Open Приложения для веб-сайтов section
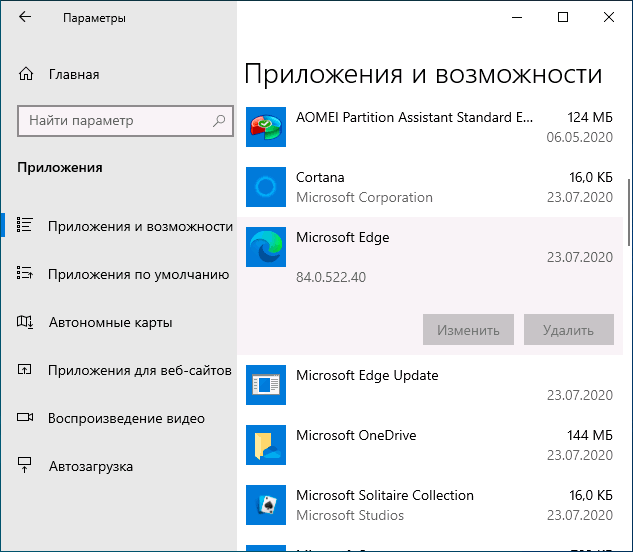Screen dimensions: 633x552 tap(140, 370)
